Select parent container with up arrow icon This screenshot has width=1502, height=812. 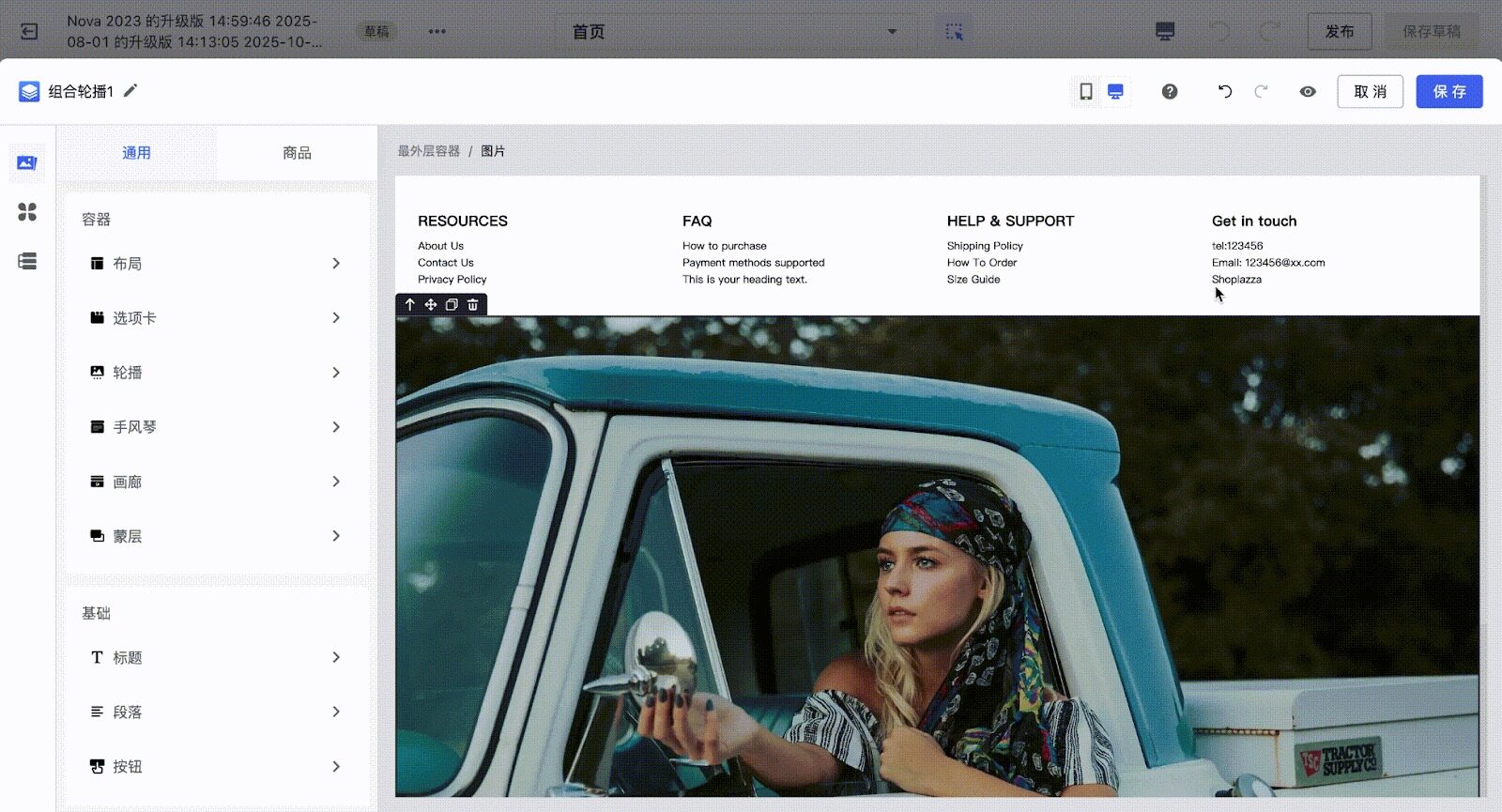click(x=410, y=304)
